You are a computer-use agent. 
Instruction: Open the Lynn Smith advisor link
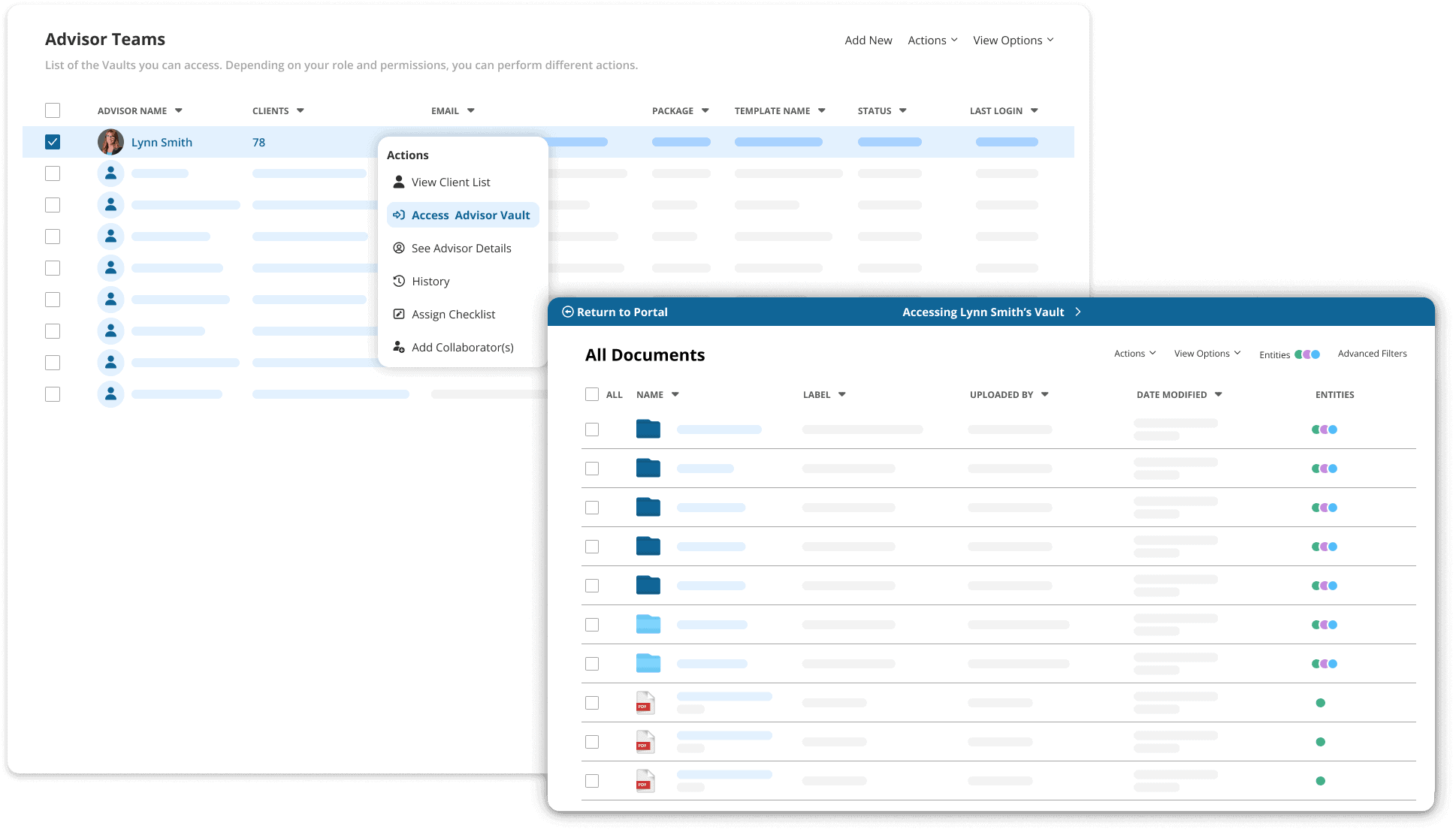click(162, 142)
